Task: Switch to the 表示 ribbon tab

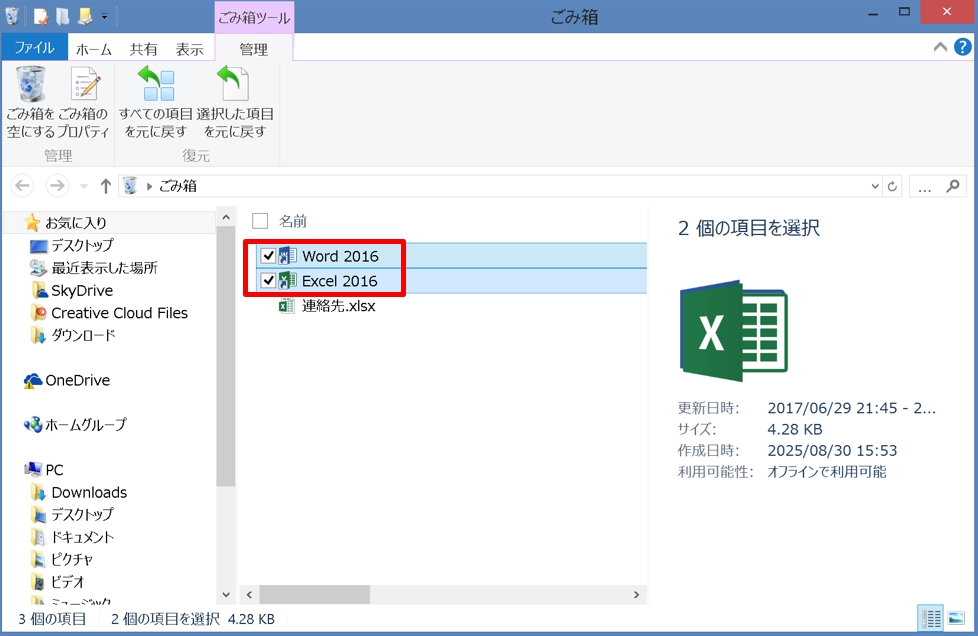Action: (190, 49)
